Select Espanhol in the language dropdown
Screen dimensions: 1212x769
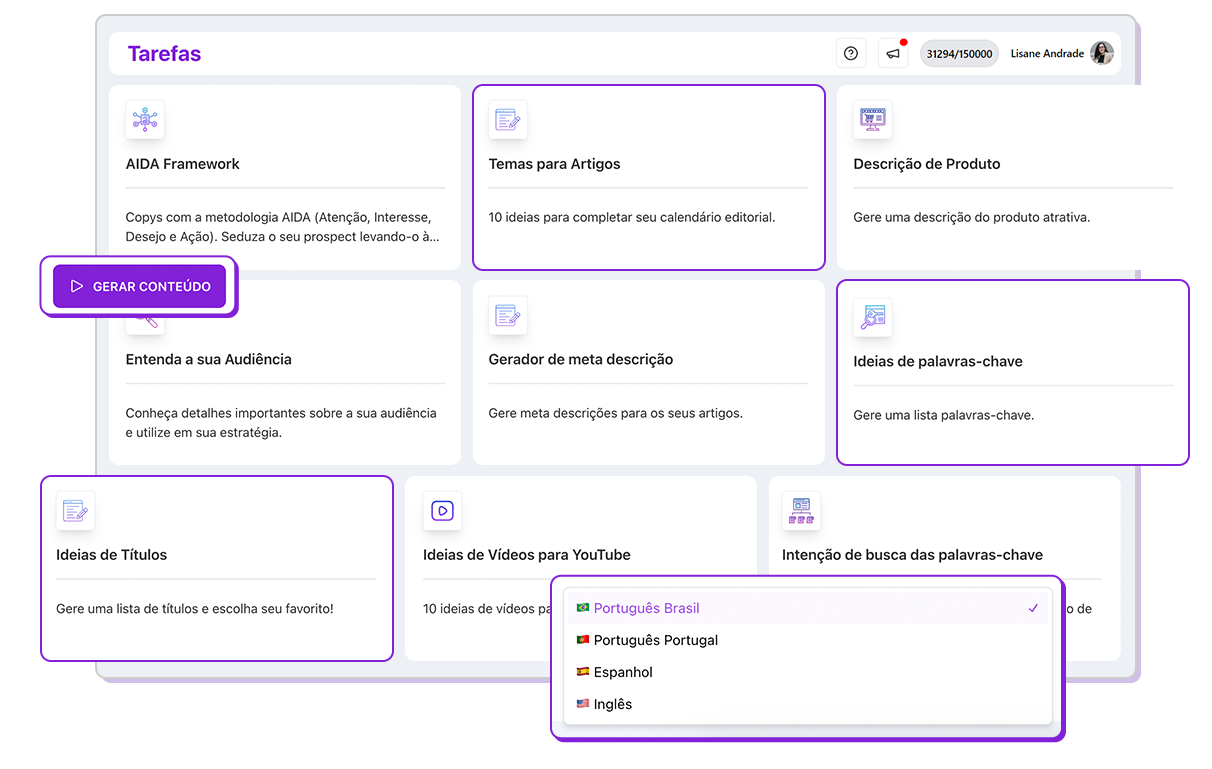pos(622,672)
